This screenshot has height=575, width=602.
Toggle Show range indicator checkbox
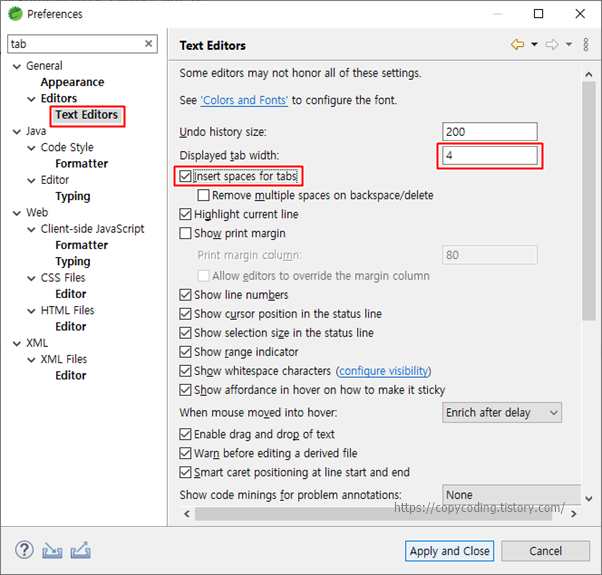pos(185,352)
